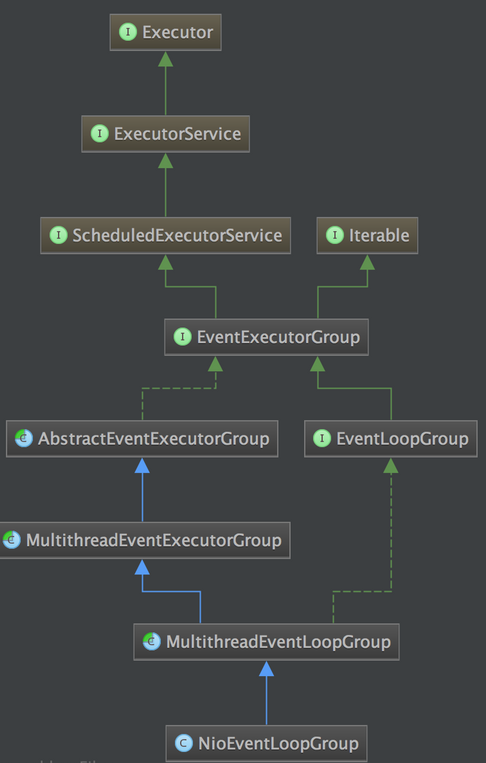Select the AbstractEventExecutorGroup node label
This screenshot has width=486, height=763.
click(x=154, y=439)
